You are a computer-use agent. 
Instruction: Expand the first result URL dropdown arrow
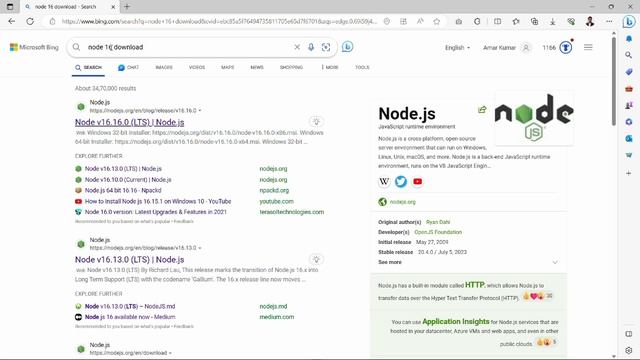pos(200,111)
